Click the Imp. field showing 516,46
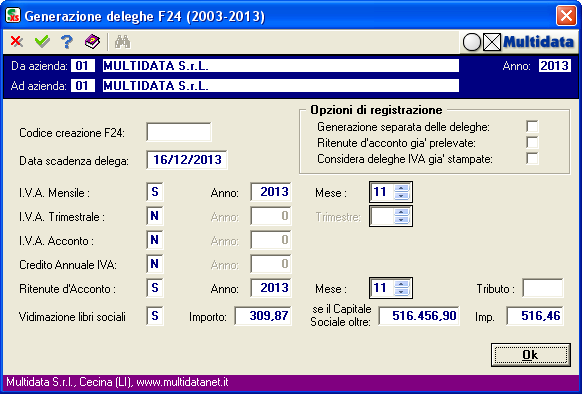Image resolution: width=582 pixels, height=394 pixels. (535, 316)
